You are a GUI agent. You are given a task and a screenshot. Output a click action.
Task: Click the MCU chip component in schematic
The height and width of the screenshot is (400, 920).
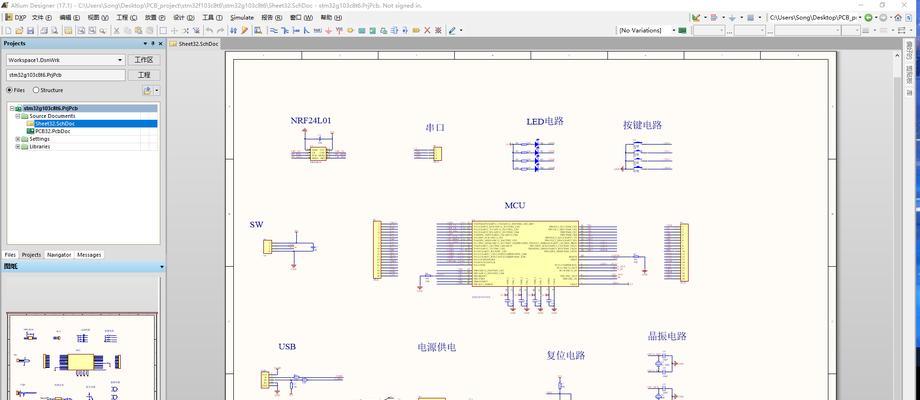[525, 253]
